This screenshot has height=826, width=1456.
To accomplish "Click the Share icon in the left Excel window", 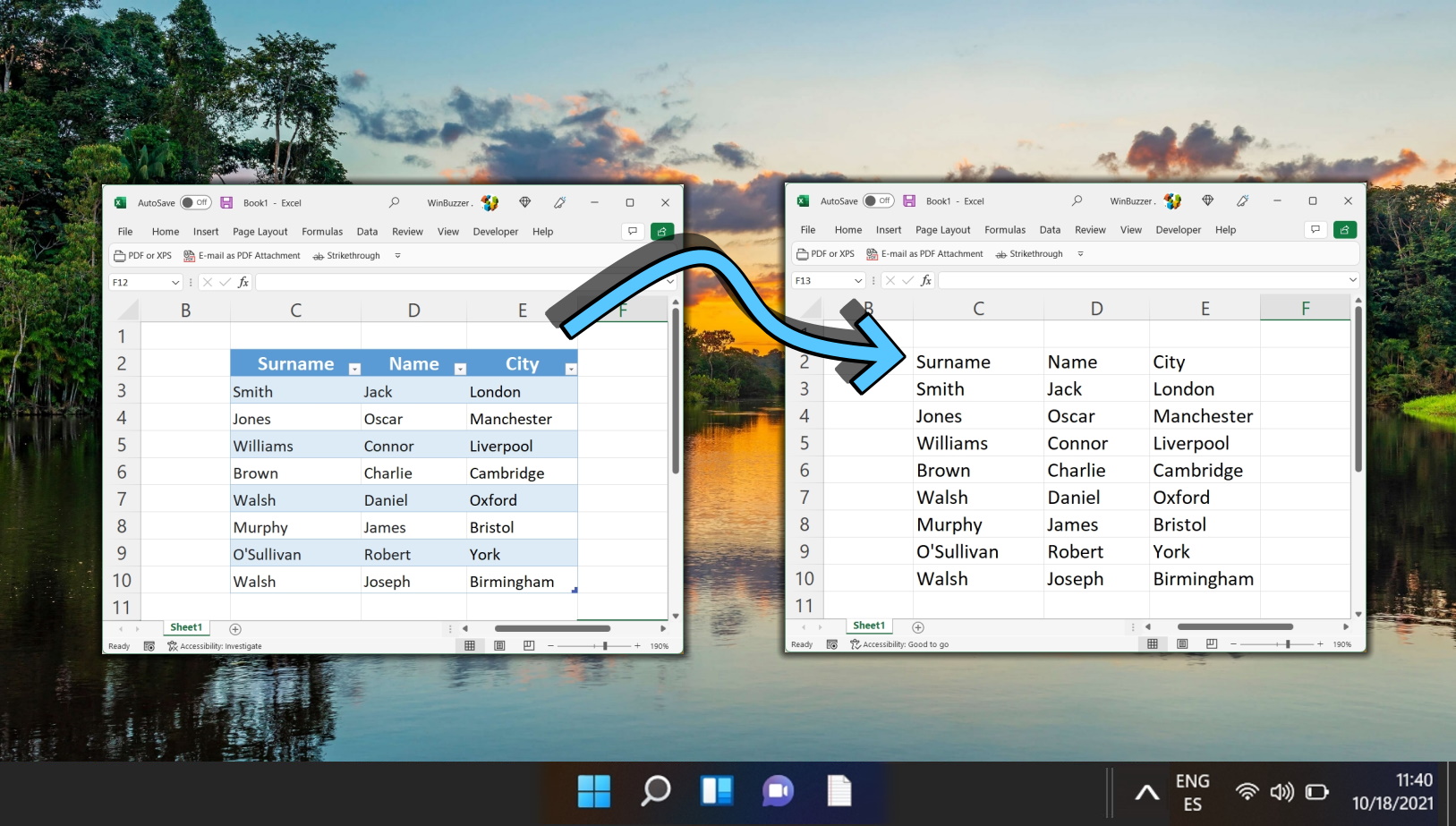I will click(x=661, y=231).
